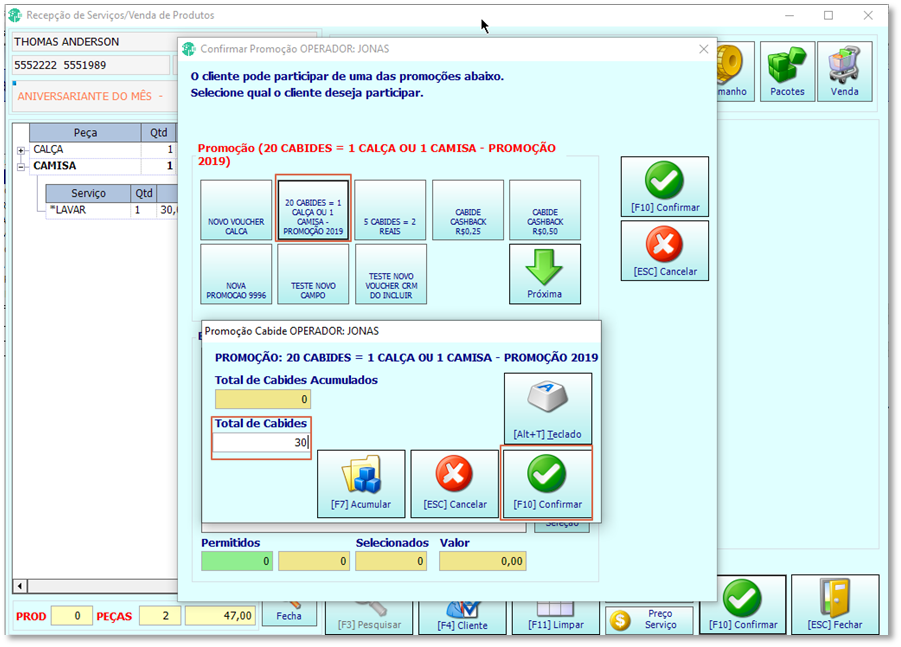Click ESC Fechar door button
The image size is (901, 647).
(835, 604)
